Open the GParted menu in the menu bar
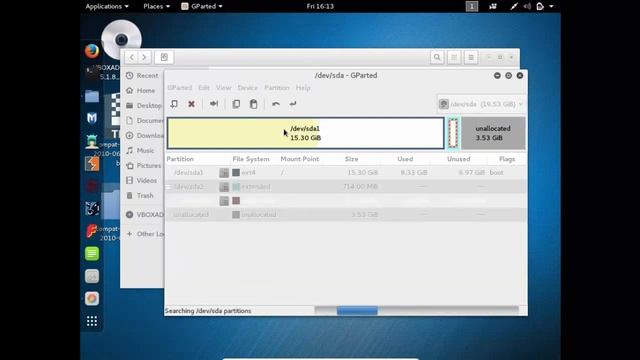 pos(180,88)
